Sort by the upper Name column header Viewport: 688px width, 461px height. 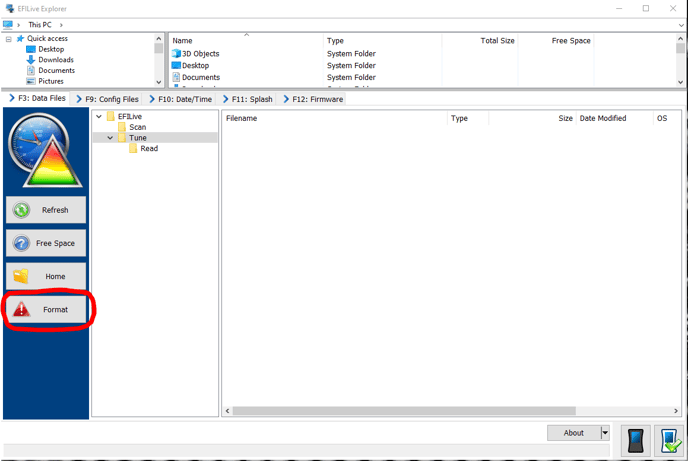246,40
